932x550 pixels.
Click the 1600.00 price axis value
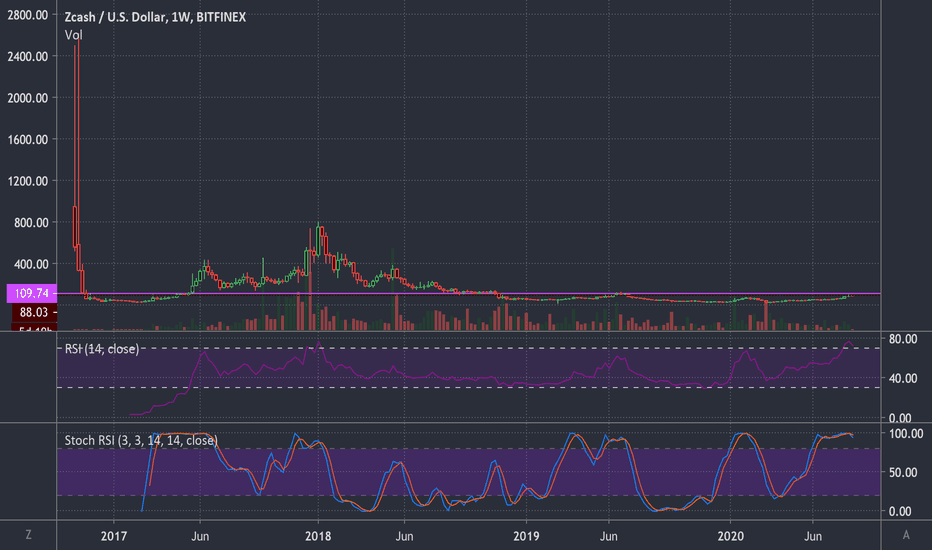[27, 140]
